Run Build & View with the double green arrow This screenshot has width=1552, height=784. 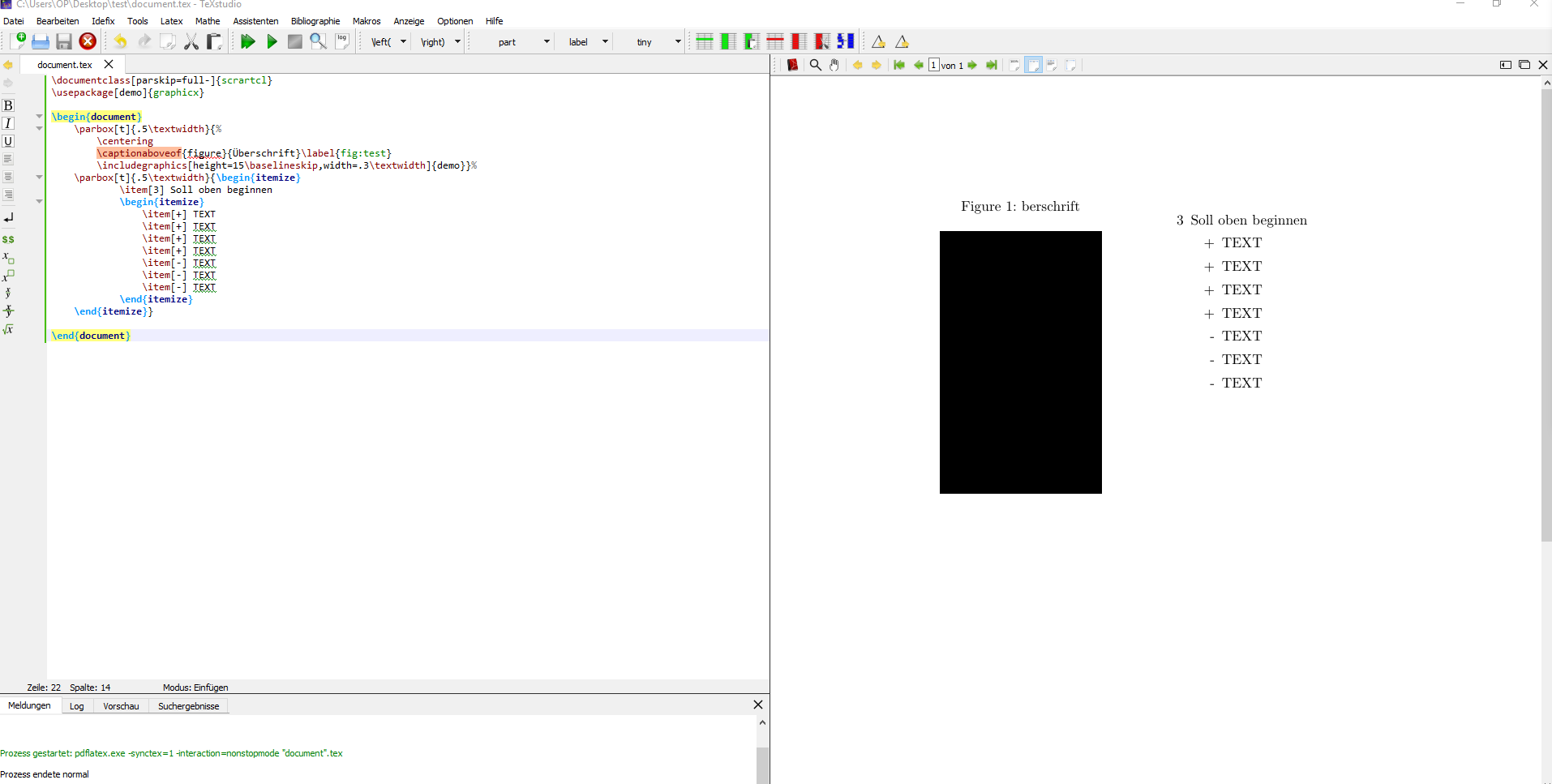(248, 41)
